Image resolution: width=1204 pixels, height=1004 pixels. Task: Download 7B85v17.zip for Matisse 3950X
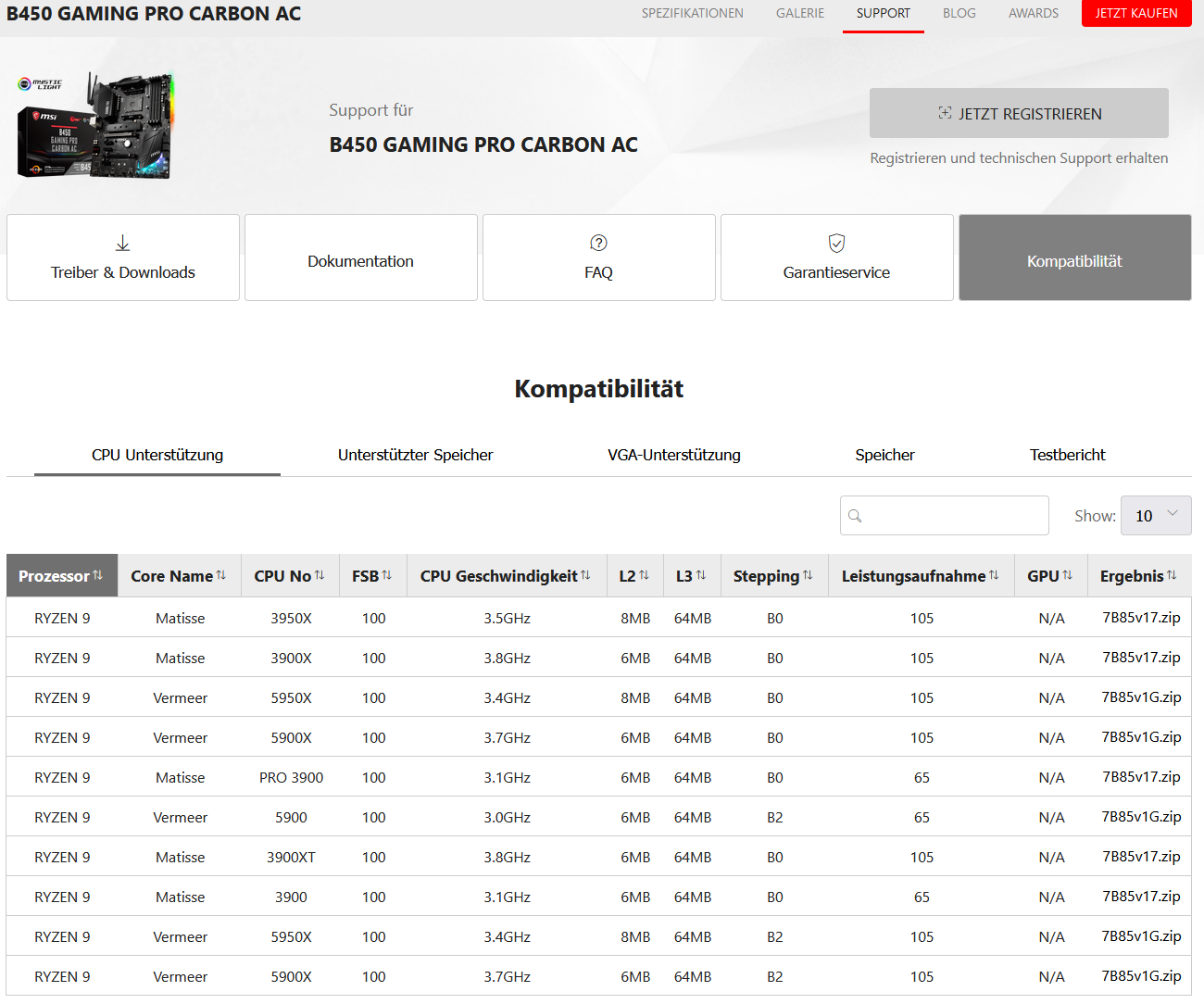pyautogui.click(x=1141, y=618)
